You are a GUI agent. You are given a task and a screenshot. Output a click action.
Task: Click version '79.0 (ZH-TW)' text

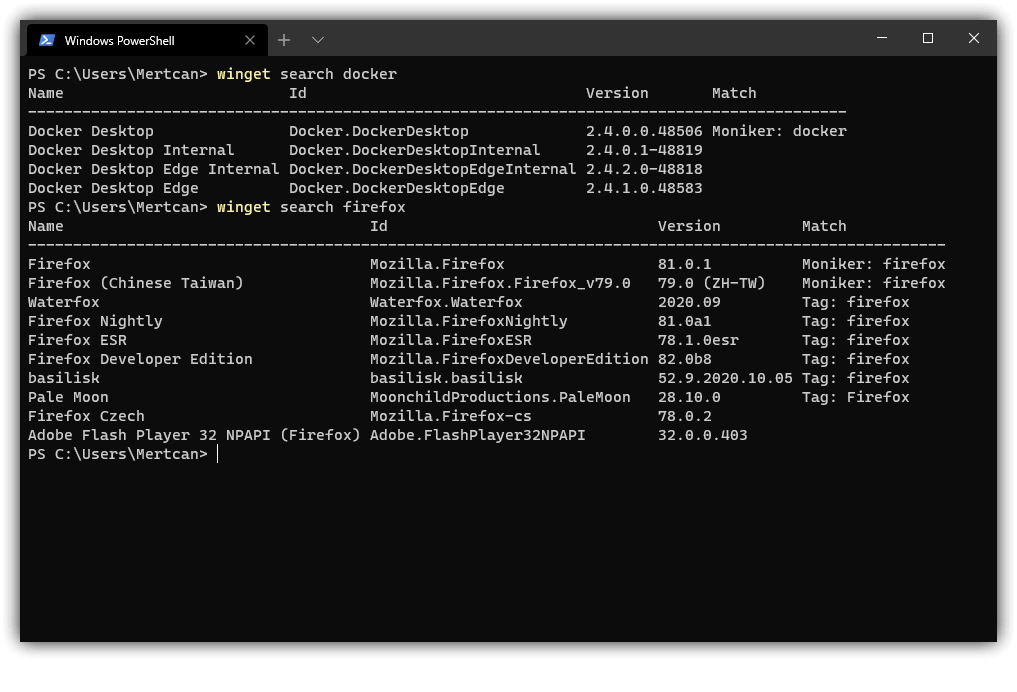pyautogui.click(x=712, y=283)
